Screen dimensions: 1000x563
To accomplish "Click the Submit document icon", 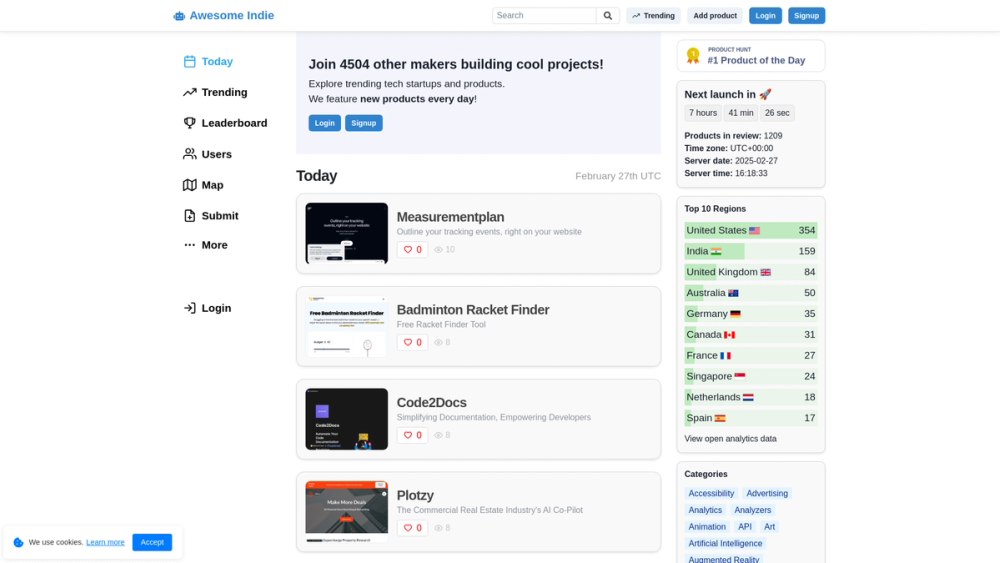I will click(x=189, y=216).
